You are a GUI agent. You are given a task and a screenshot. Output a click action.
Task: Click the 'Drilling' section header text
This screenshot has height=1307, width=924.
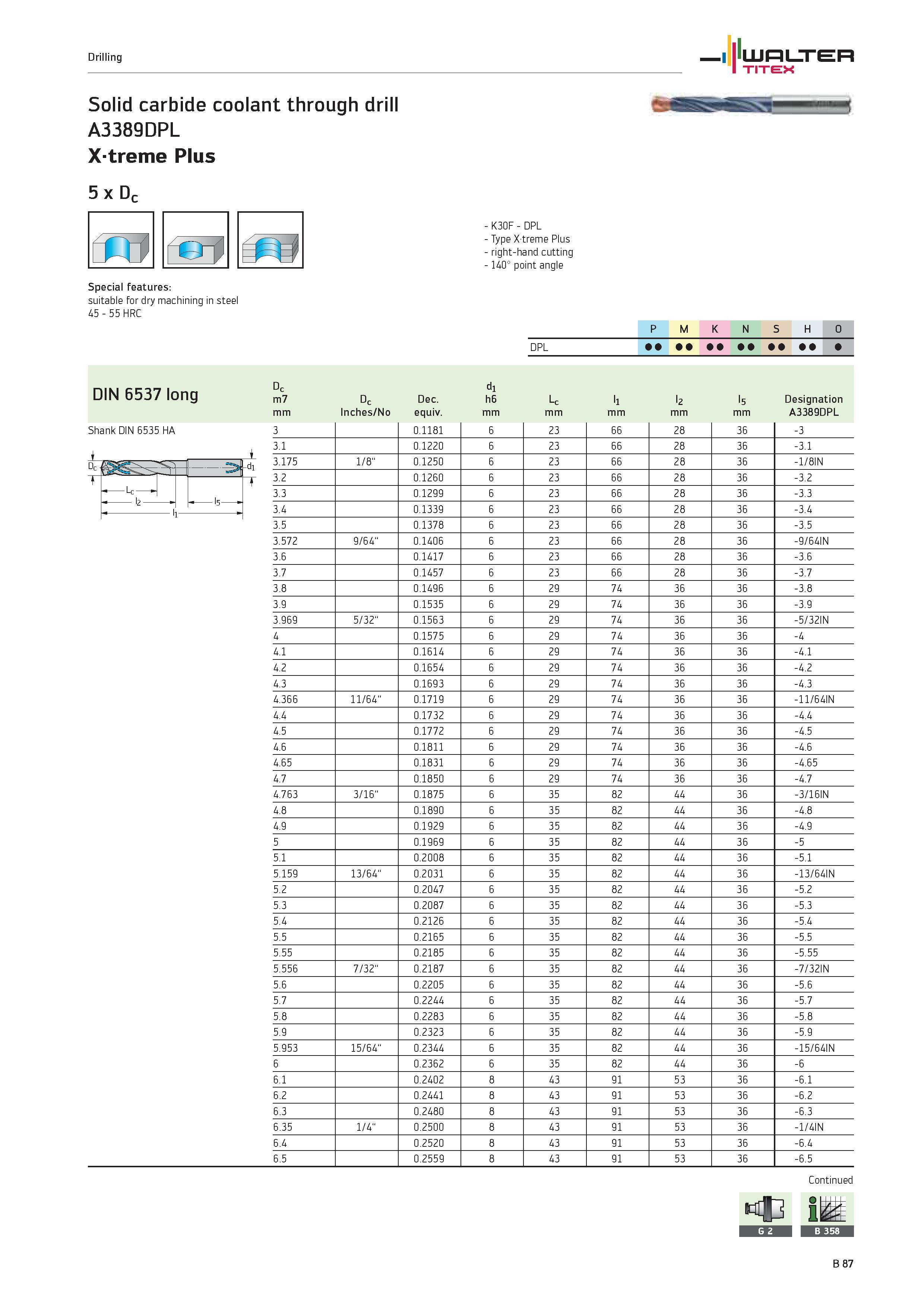tap(105, 57)
